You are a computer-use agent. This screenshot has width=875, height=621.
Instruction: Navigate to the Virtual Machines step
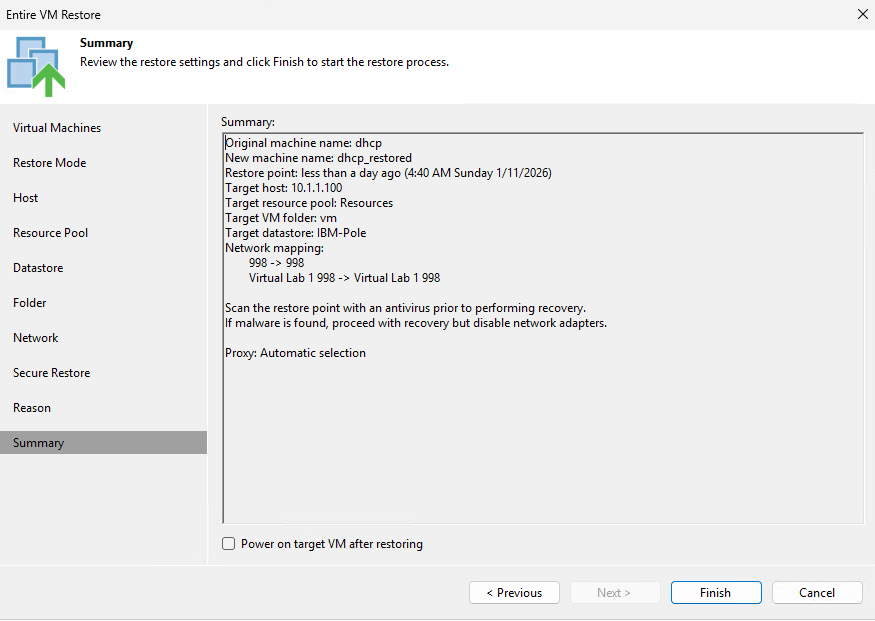coord(55,127)
